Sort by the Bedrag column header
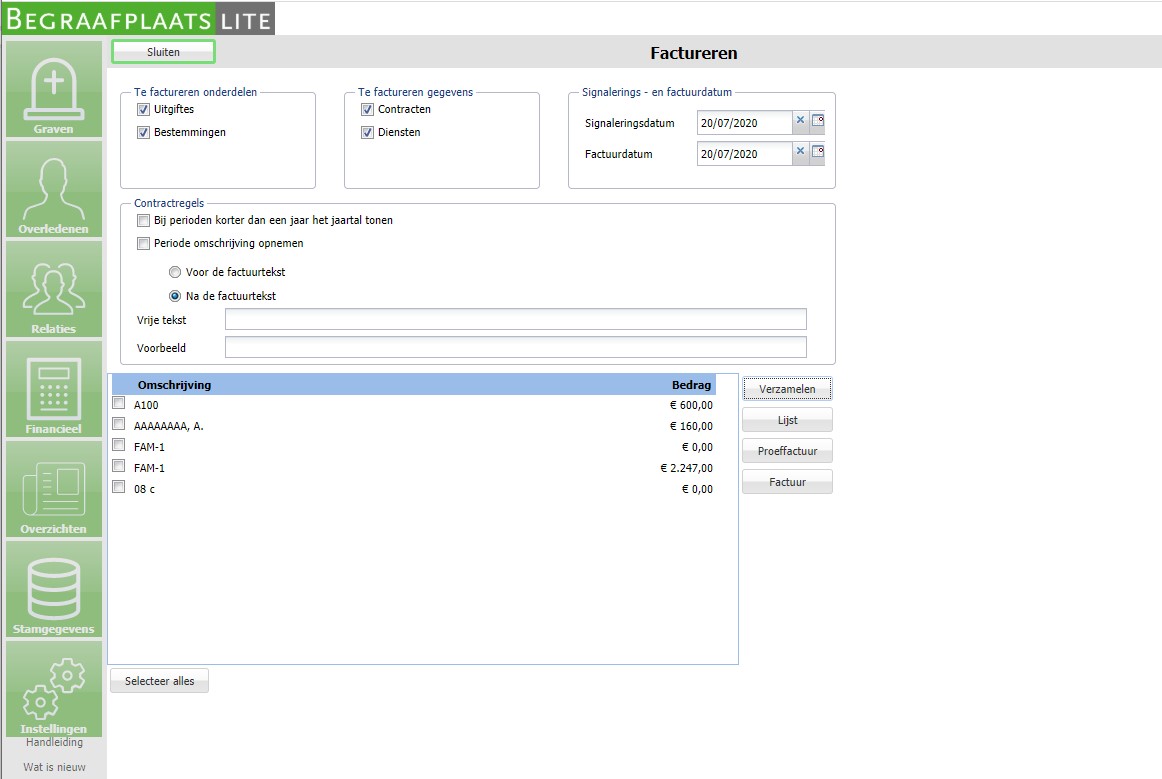This screenshot has width=1162, height=779. [691, 385]
